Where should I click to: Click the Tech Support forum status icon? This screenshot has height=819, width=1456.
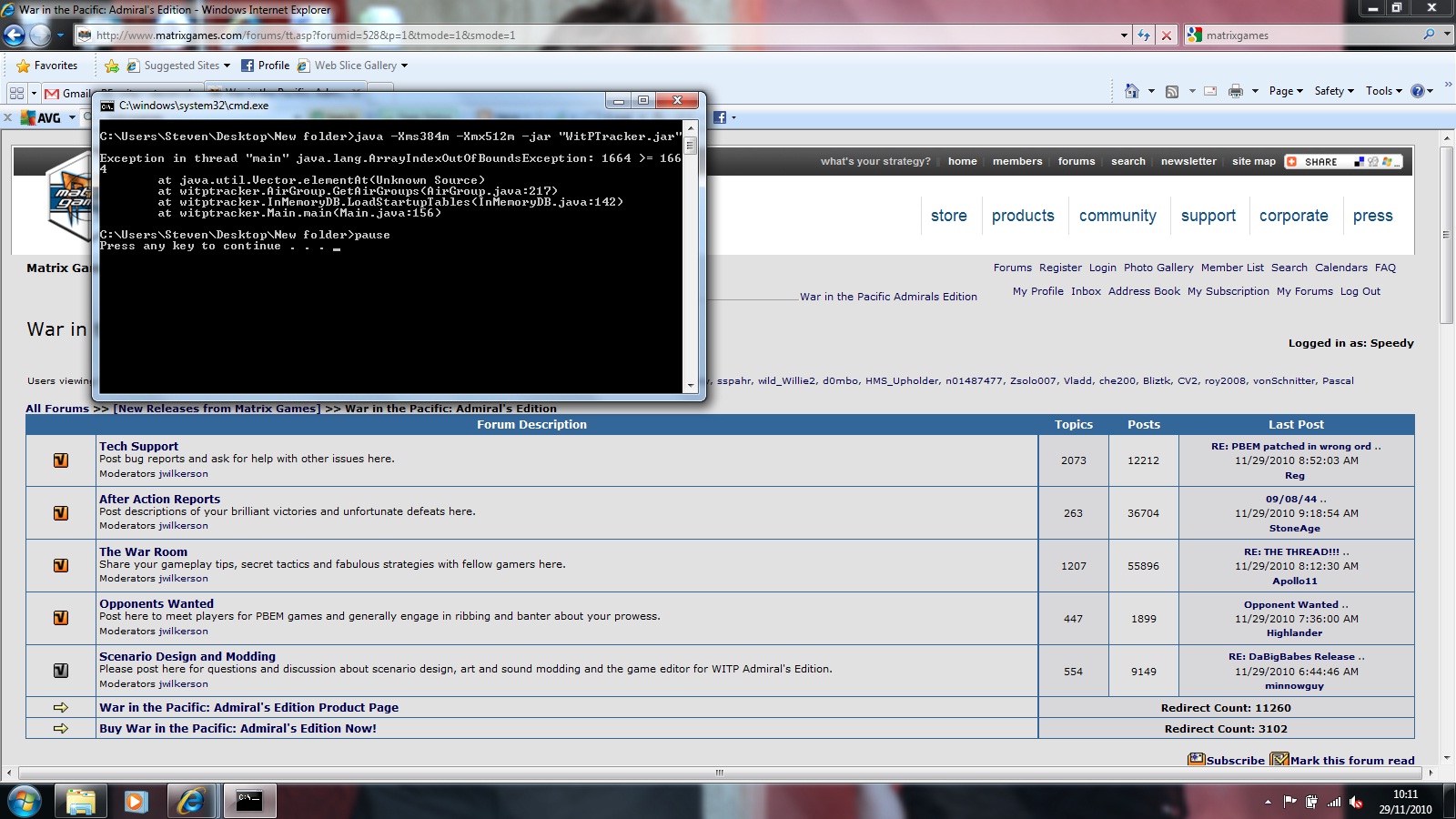(61, 460)
